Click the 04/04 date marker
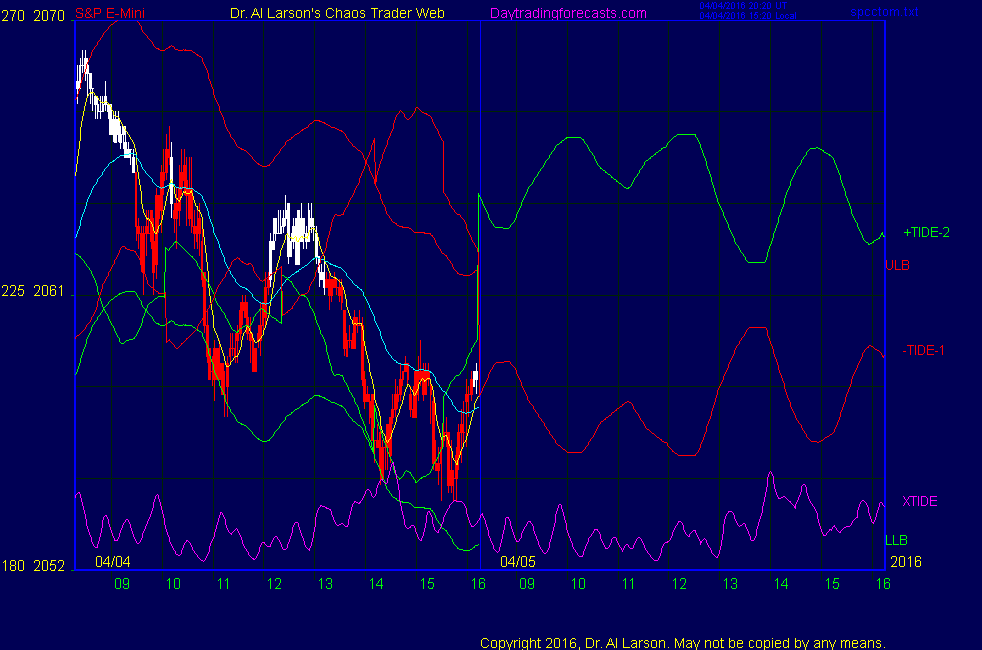982x650 pixels. [x=113, y=561]
